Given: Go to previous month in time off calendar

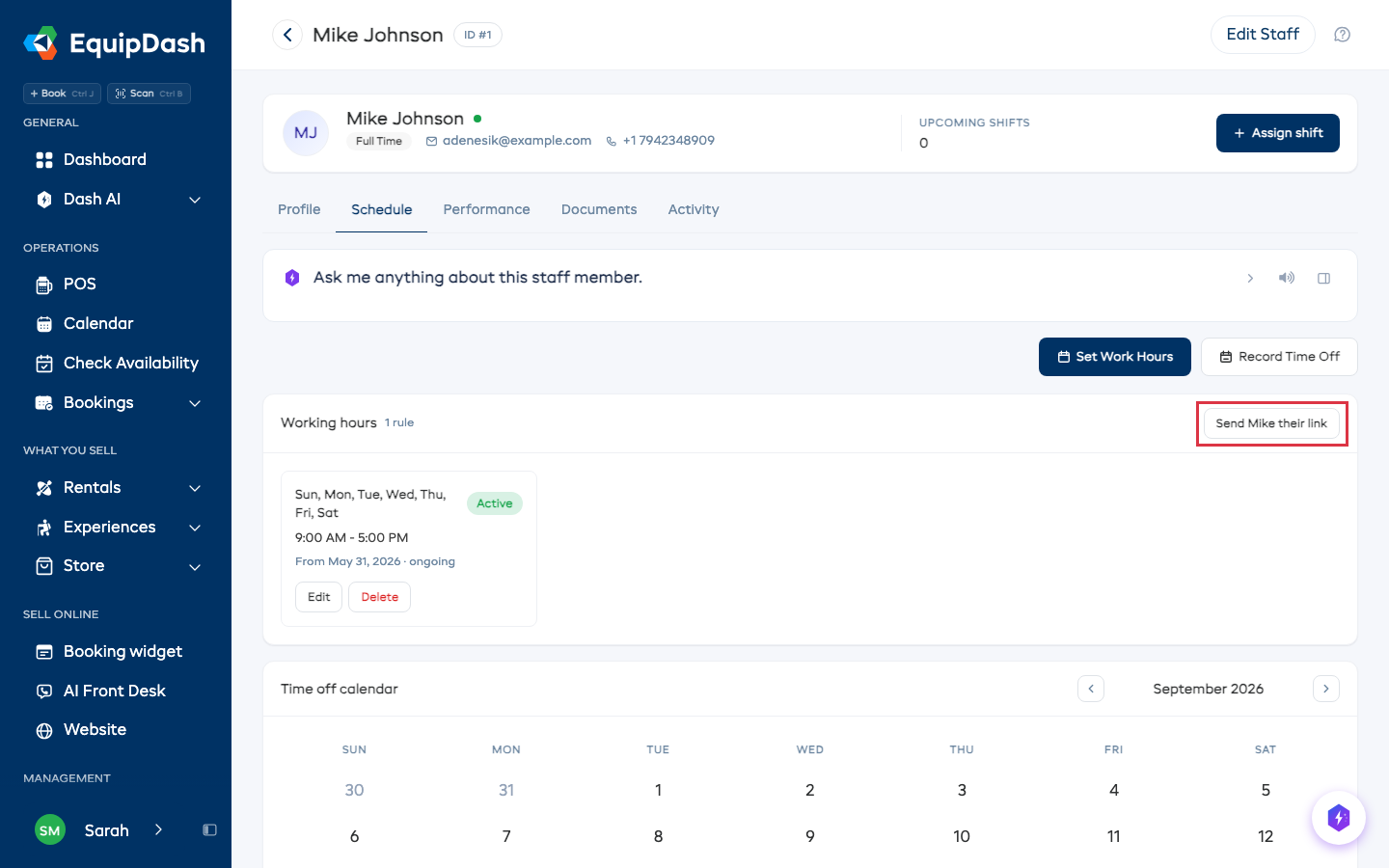Looking at the screenshot, I should [x=1091, y=689].
